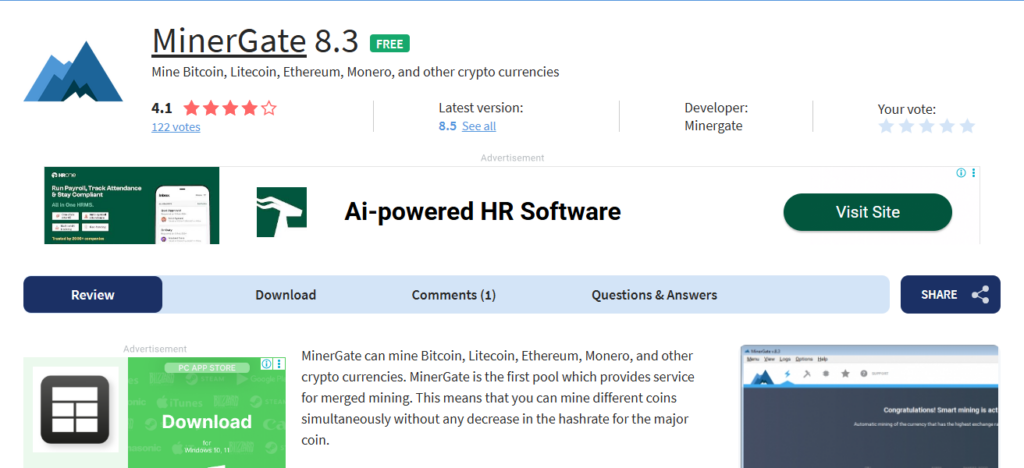This screenshot has height=468, width=1024.
Task: Open the Comments (1) tab
Action: pos(453,294)
